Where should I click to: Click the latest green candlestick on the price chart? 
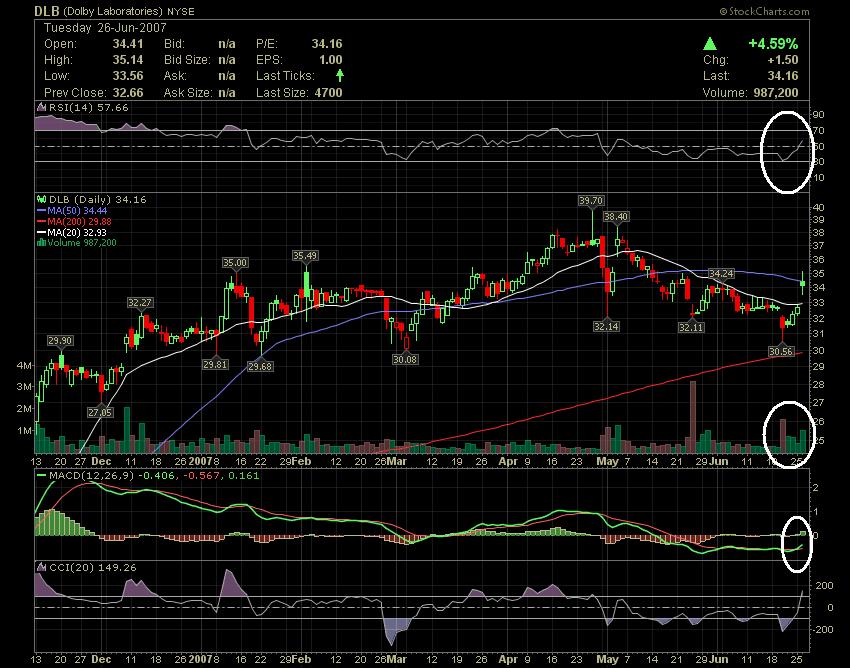click(802, 283)
